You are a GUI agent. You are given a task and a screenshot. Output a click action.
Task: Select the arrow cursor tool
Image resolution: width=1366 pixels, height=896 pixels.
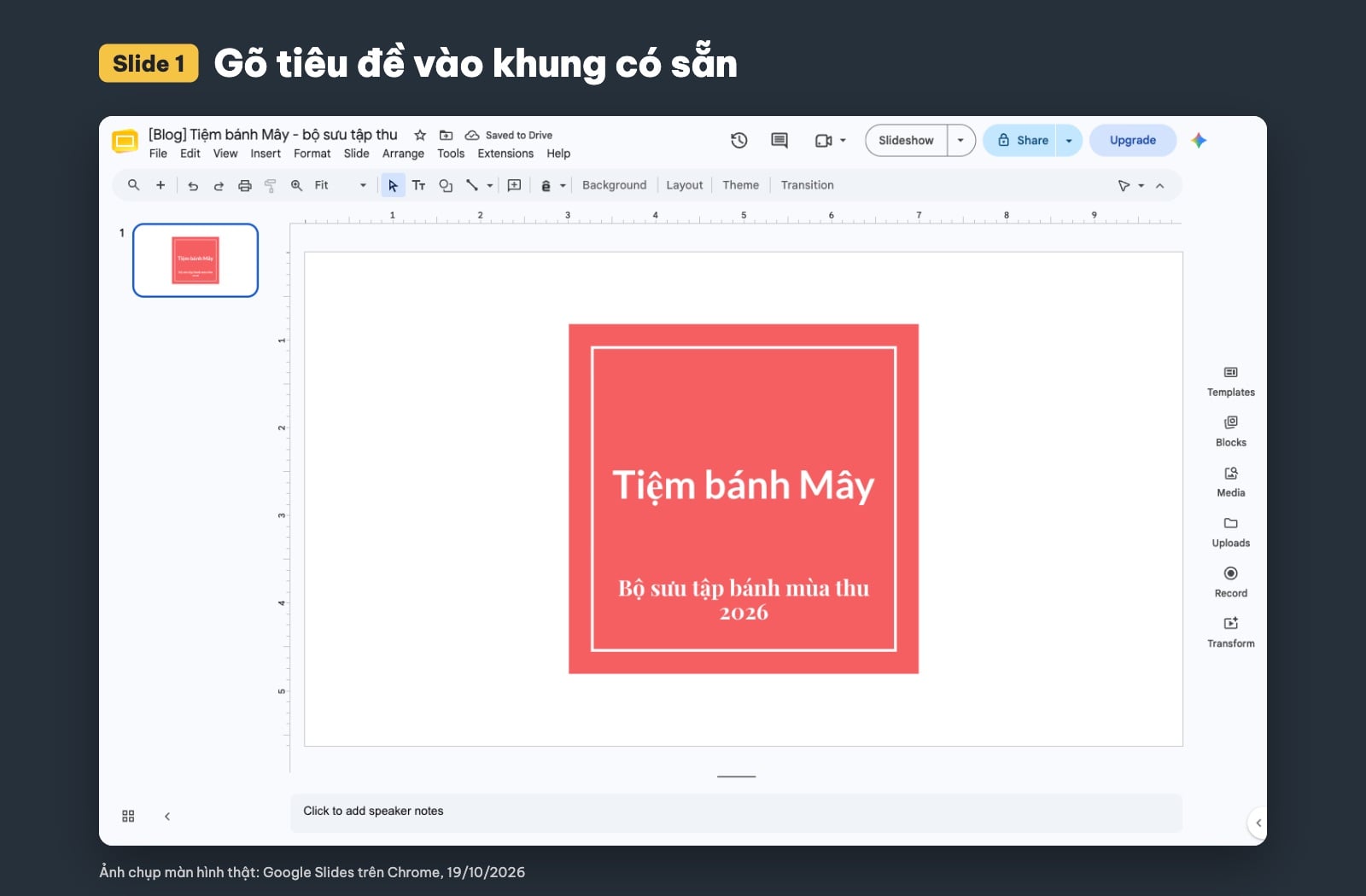point(393,185)
